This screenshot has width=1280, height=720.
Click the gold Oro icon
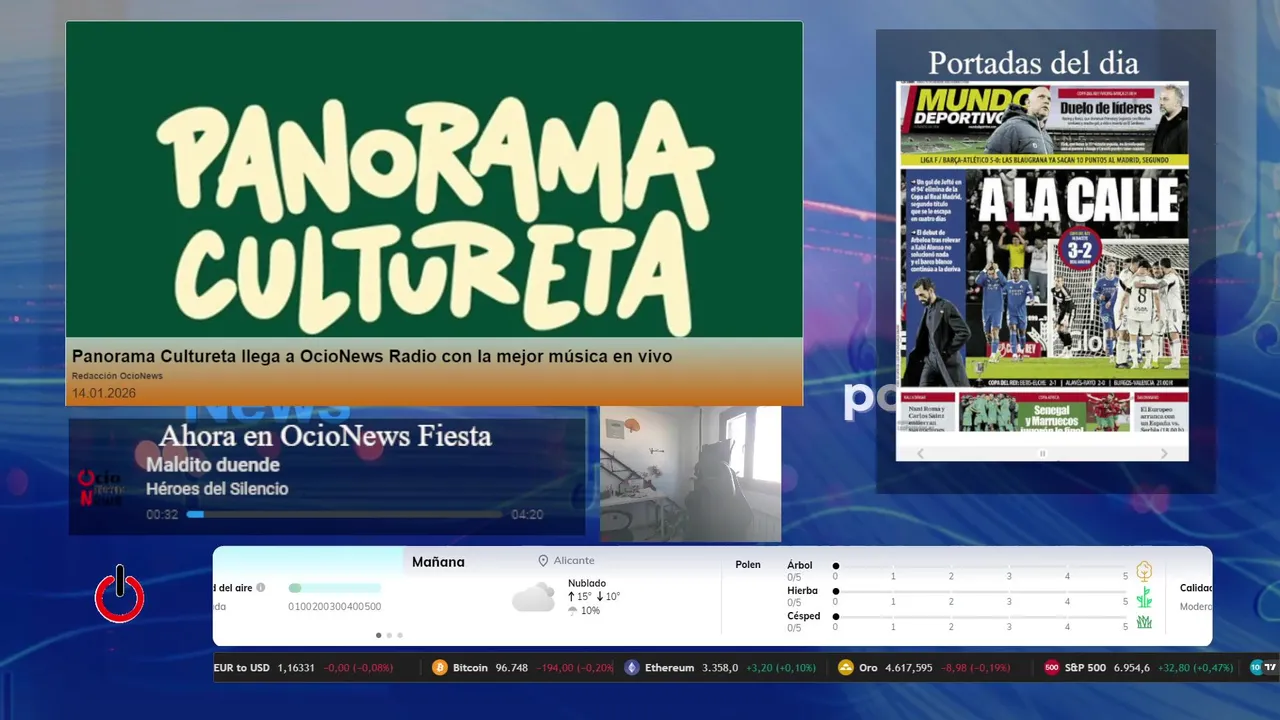click(846, 668)
